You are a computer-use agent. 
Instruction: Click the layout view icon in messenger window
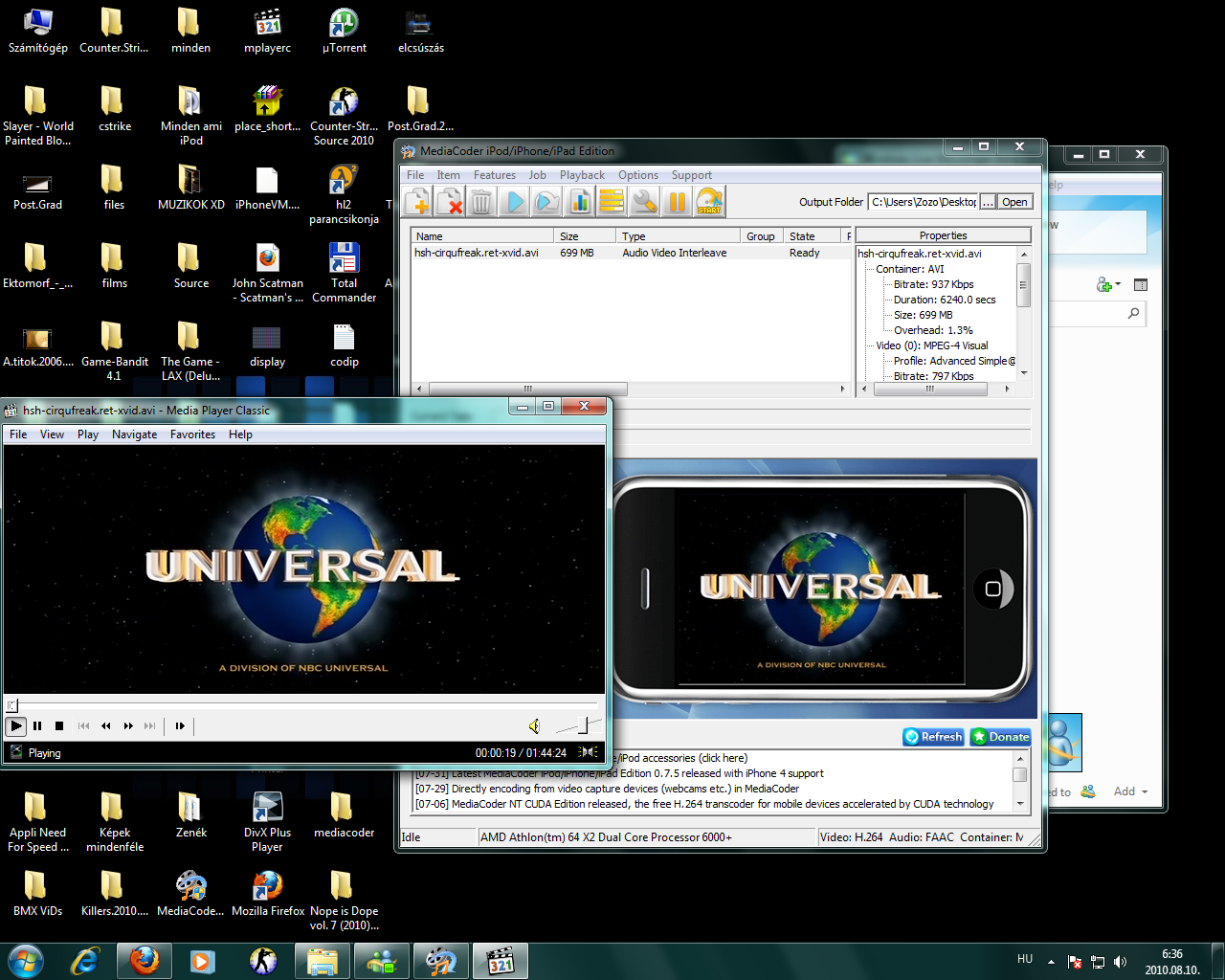(x=1140, y=284)
